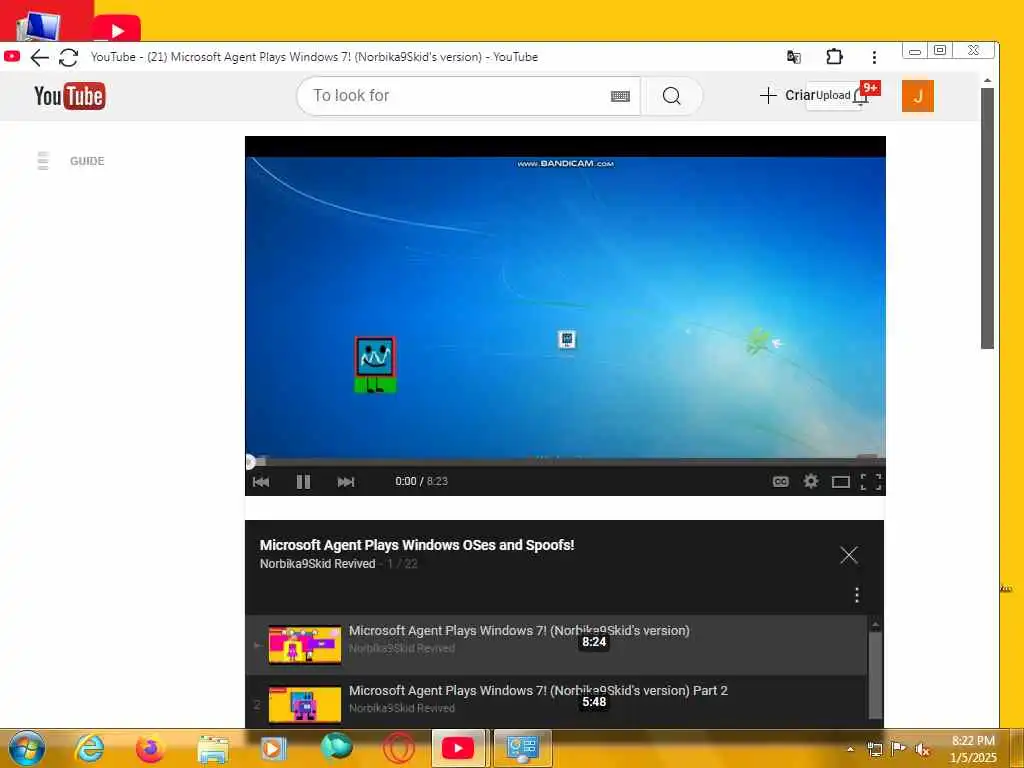Open the control panel taskbar item
This screenshot has height=768, width=1024.
[x=522, y=748]
